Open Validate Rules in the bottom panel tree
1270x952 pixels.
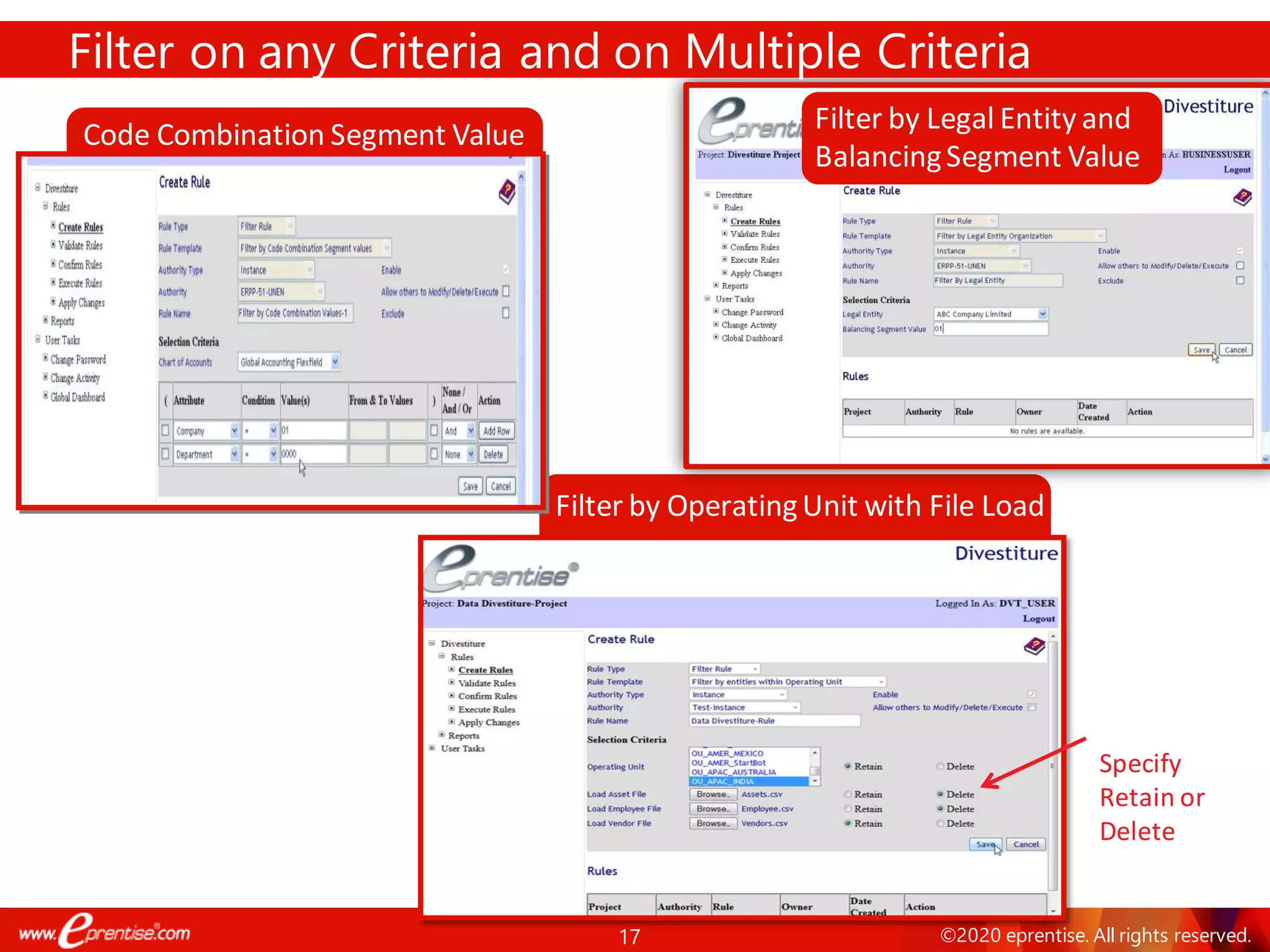point(487,683)
